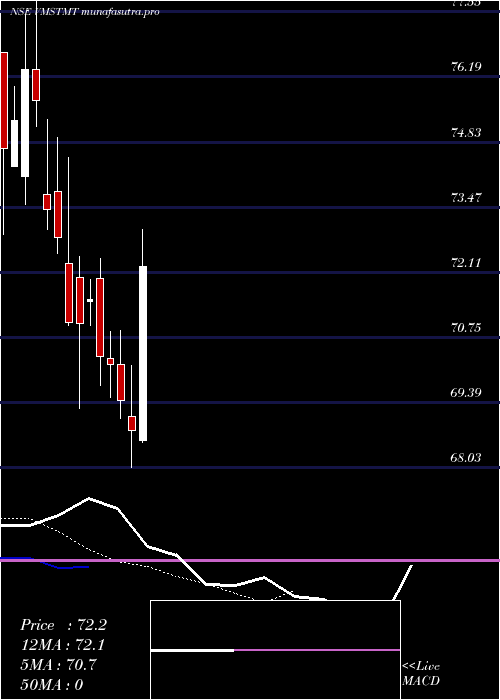
Task: Click the 76.19 price level label
Action: tap(466, 67)
